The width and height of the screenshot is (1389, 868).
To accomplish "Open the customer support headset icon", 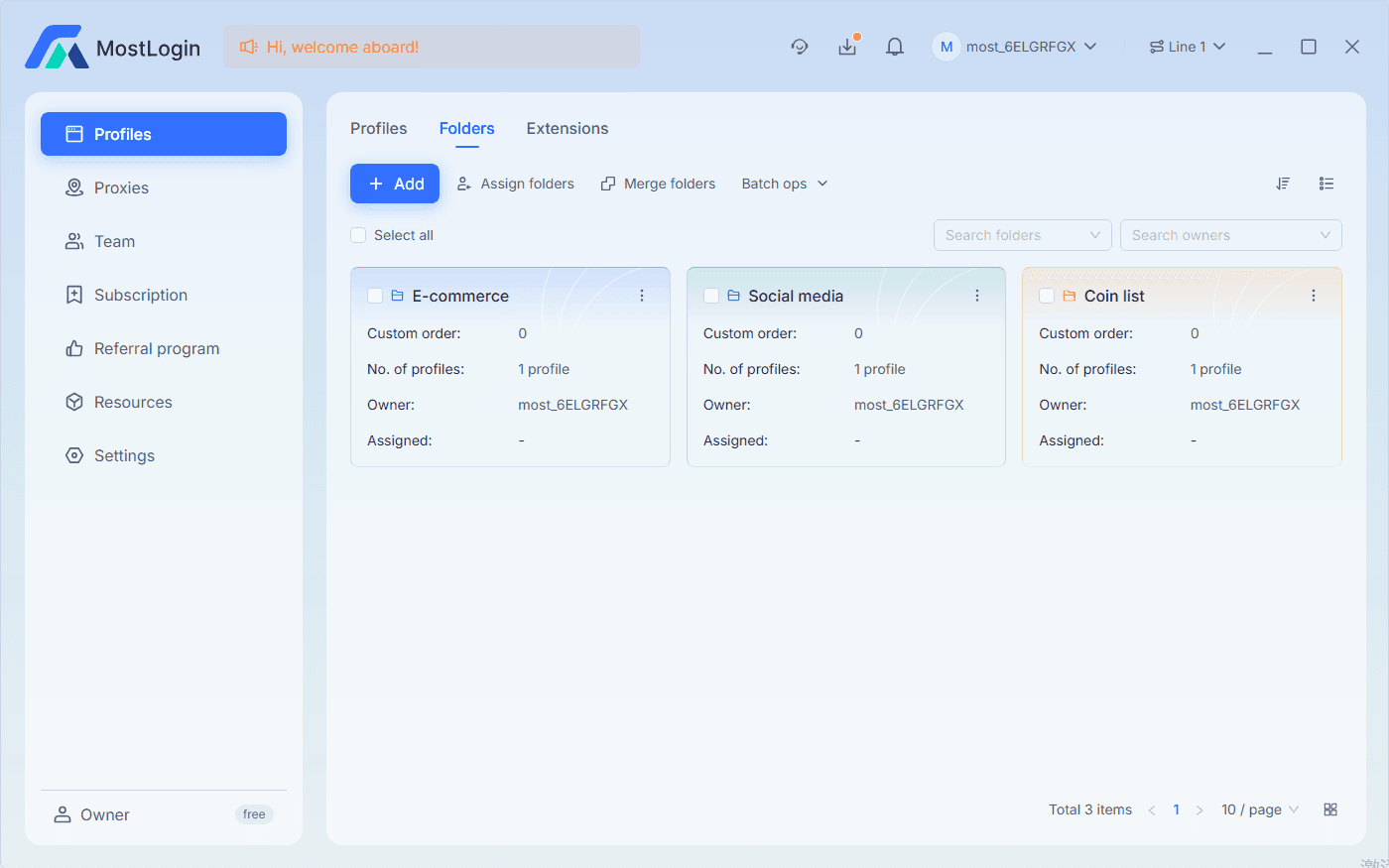I will coord(800,47).
